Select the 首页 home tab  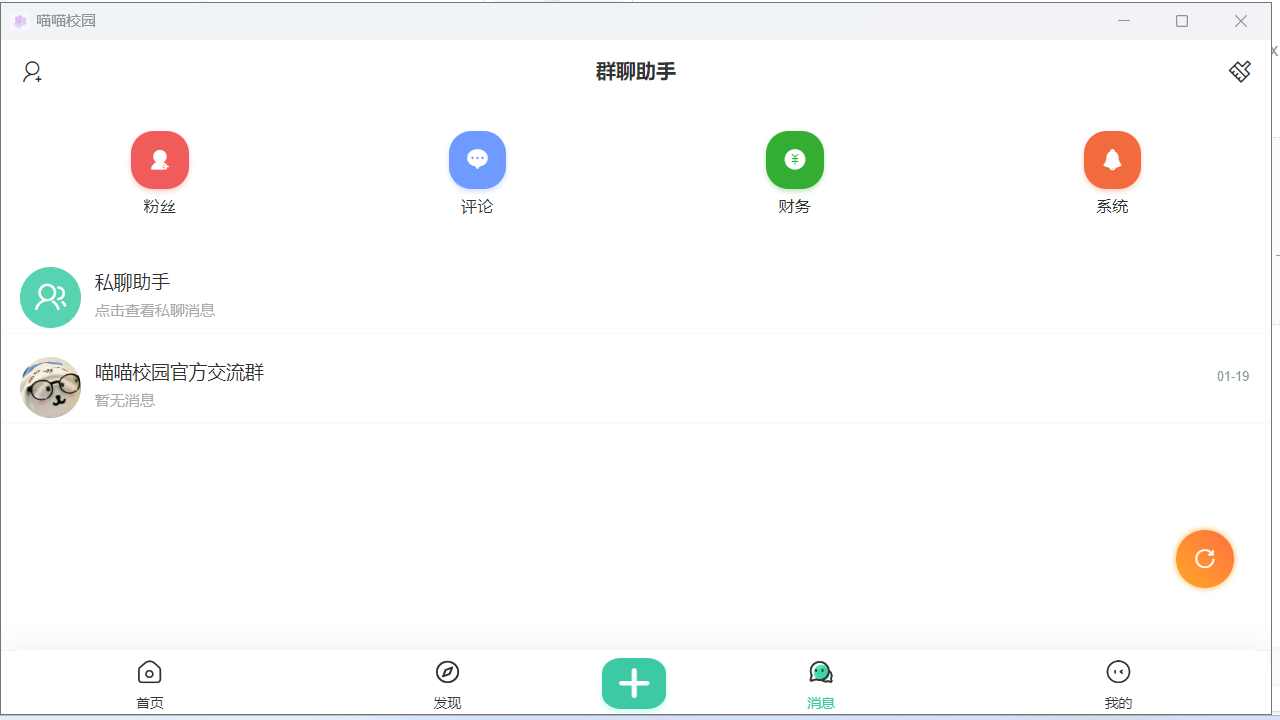(149, 683)
